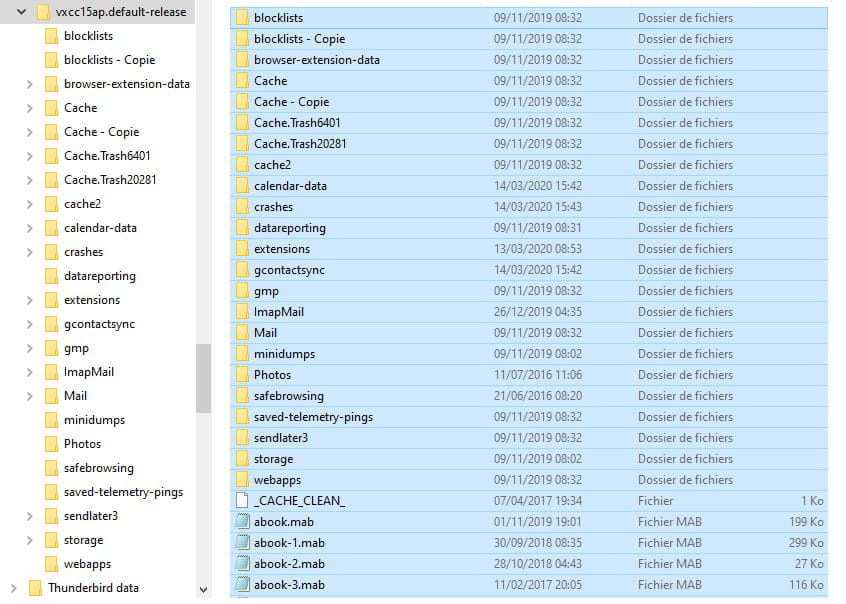The image size is (846, 604).
Task: Click the webapps folder icon in file list
Action: pos(242,480)
